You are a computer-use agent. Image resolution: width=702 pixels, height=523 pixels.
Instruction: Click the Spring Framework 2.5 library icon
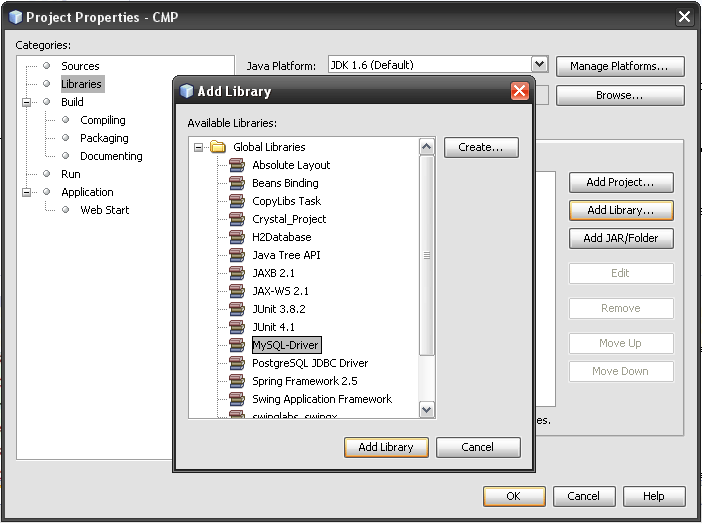point(237,381)
